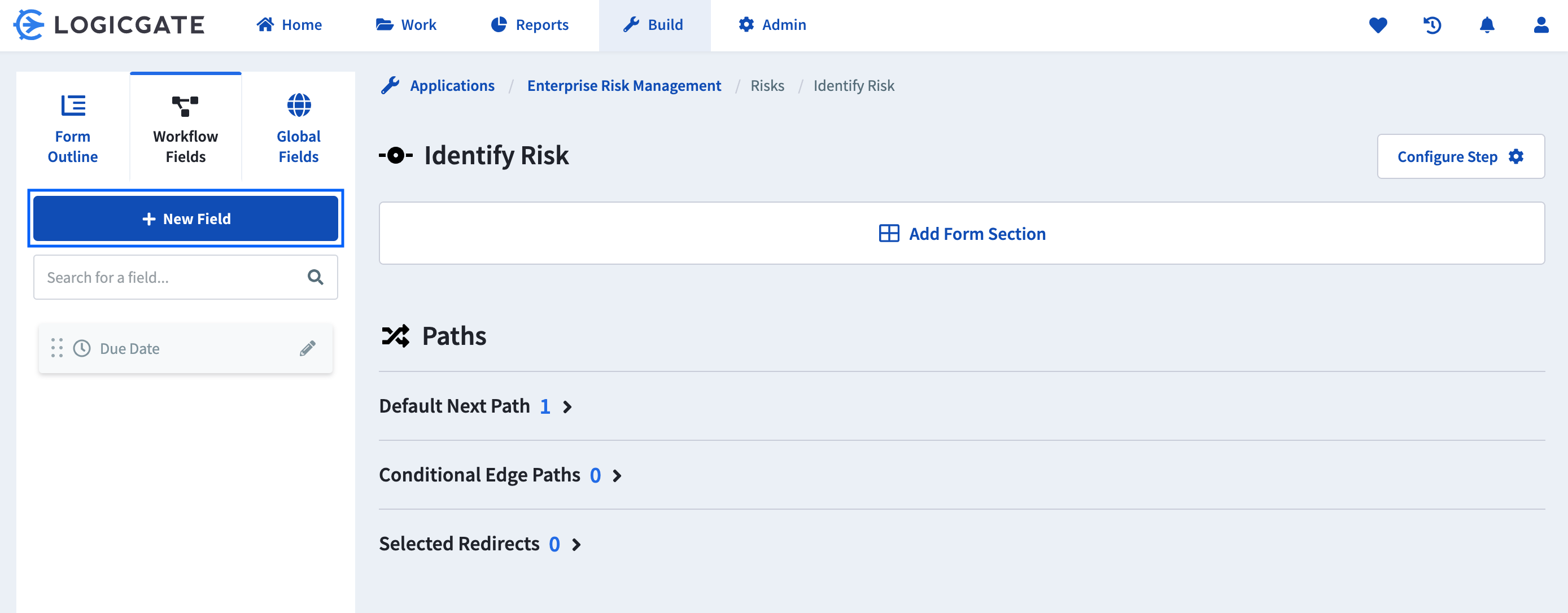Click the magnifier search icon
The height and width of the screenshot is (613, 1568).
(x=315, y=278)
